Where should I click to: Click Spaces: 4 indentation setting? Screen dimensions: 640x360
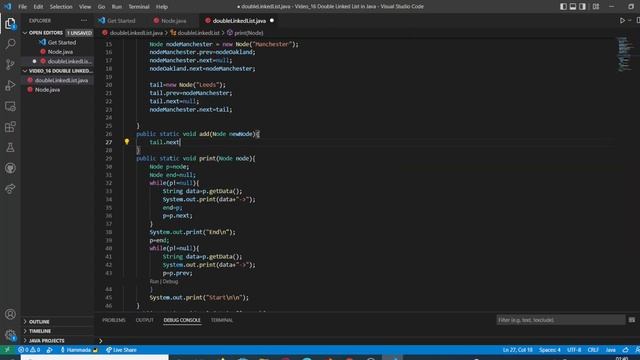[549, 350]
